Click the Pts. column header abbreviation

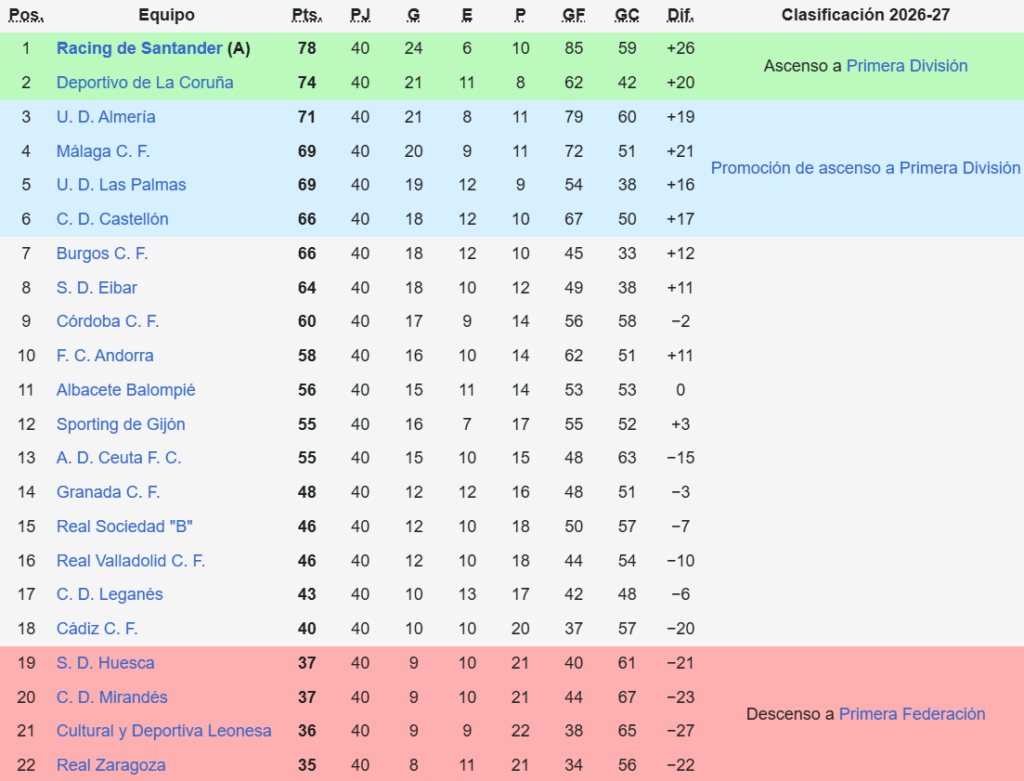pos(307,15)
